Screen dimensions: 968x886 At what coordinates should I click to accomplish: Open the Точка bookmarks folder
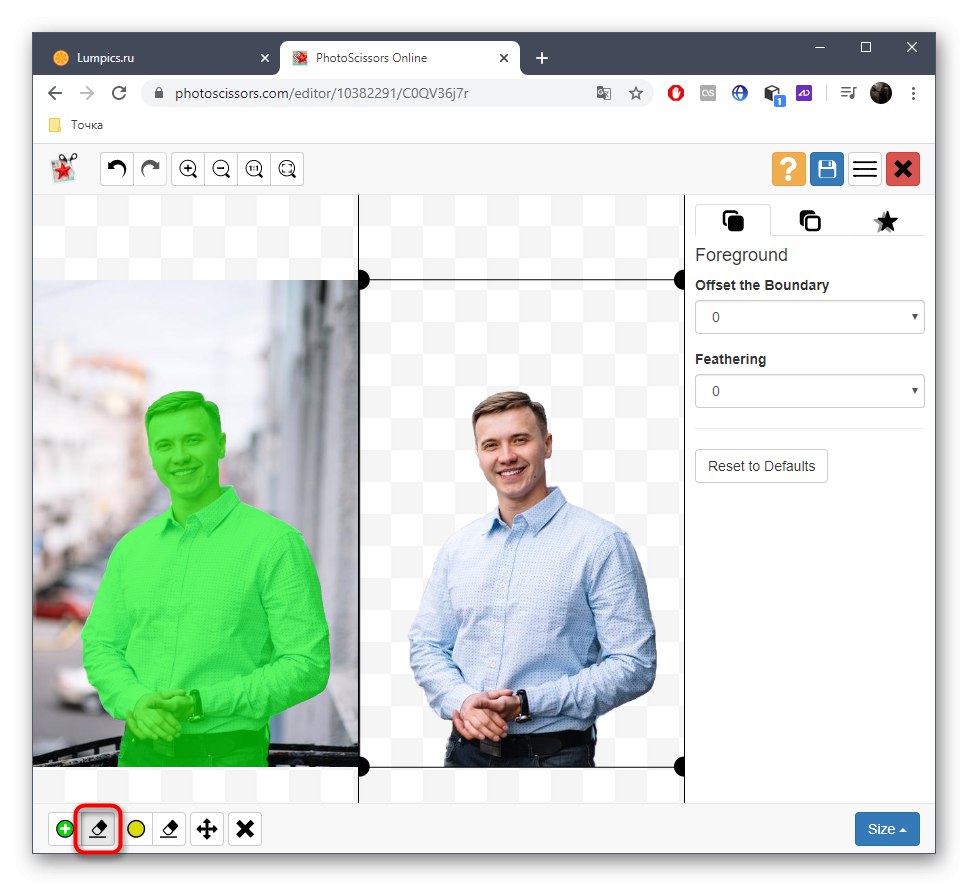point(76,125)
